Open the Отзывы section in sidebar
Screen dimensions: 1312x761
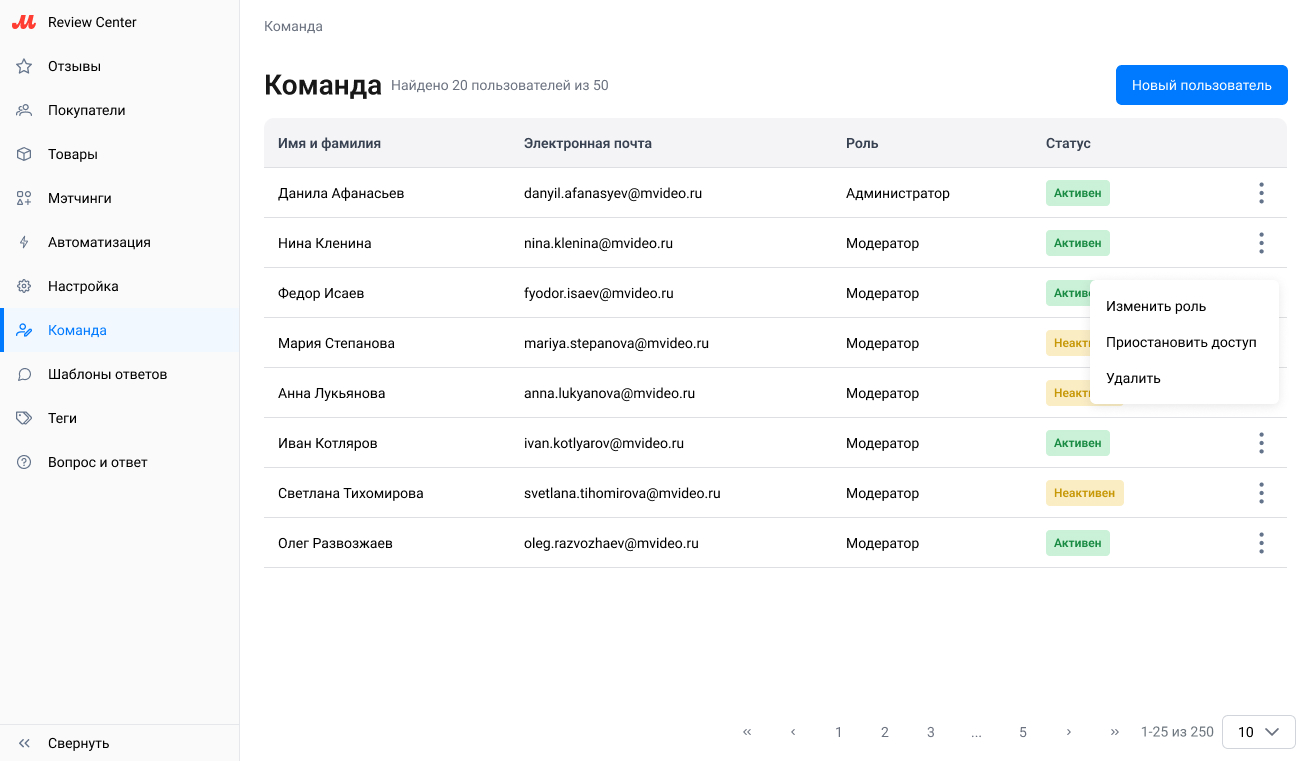[x=120, y=66]
